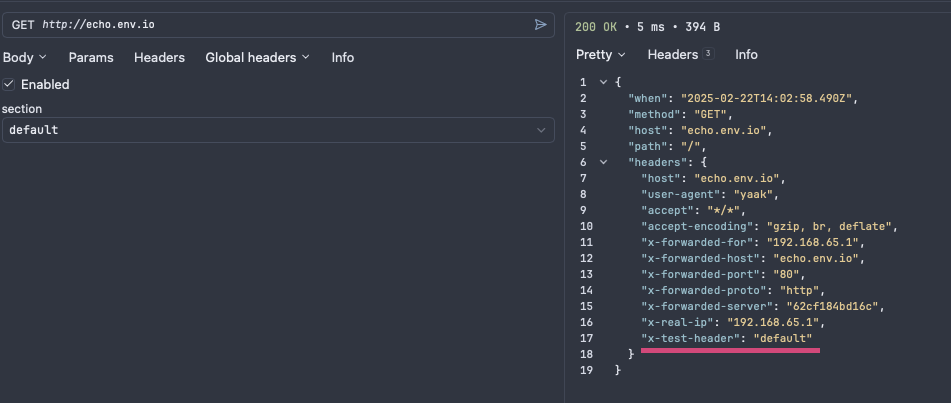The height and width of the screenshot is (403, 951).
Task: Fold the "headers" object on line 6
Action: 603,162
